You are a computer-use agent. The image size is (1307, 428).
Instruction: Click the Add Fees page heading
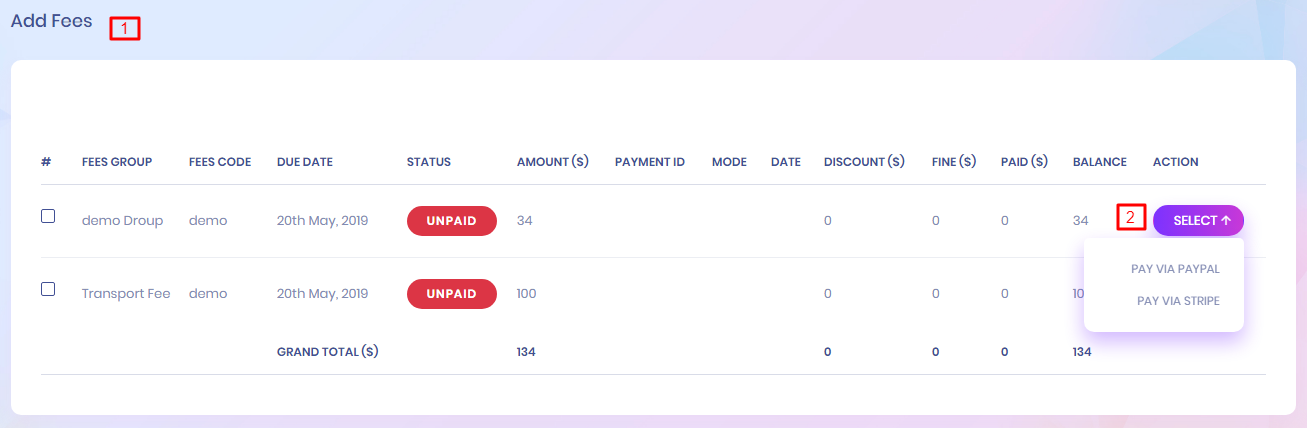[52, 22]
